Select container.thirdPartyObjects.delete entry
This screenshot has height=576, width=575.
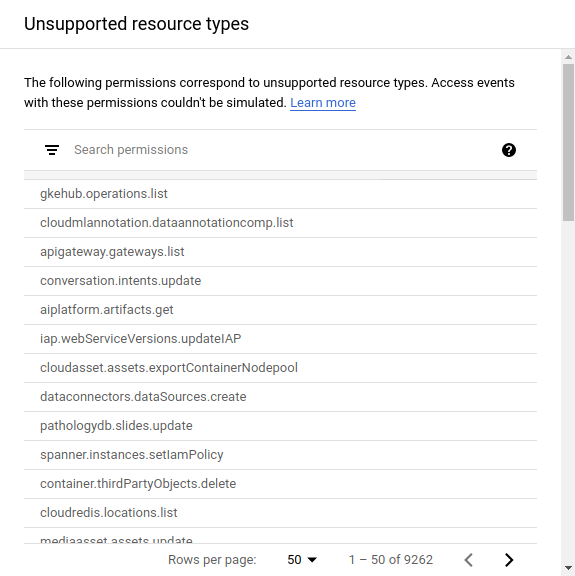[280, 484]
